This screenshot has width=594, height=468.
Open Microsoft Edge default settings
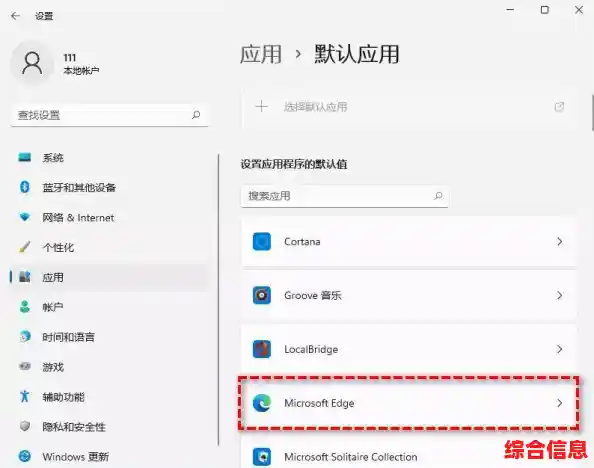[409, 403]
